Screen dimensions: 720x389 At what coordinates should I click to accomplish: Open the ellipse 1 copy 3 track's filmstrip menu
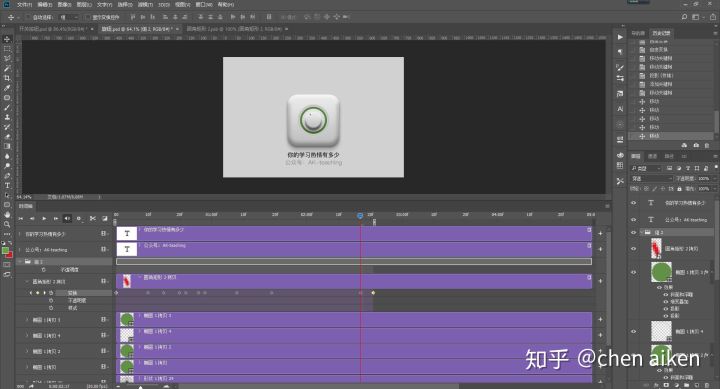click(104, 320)
